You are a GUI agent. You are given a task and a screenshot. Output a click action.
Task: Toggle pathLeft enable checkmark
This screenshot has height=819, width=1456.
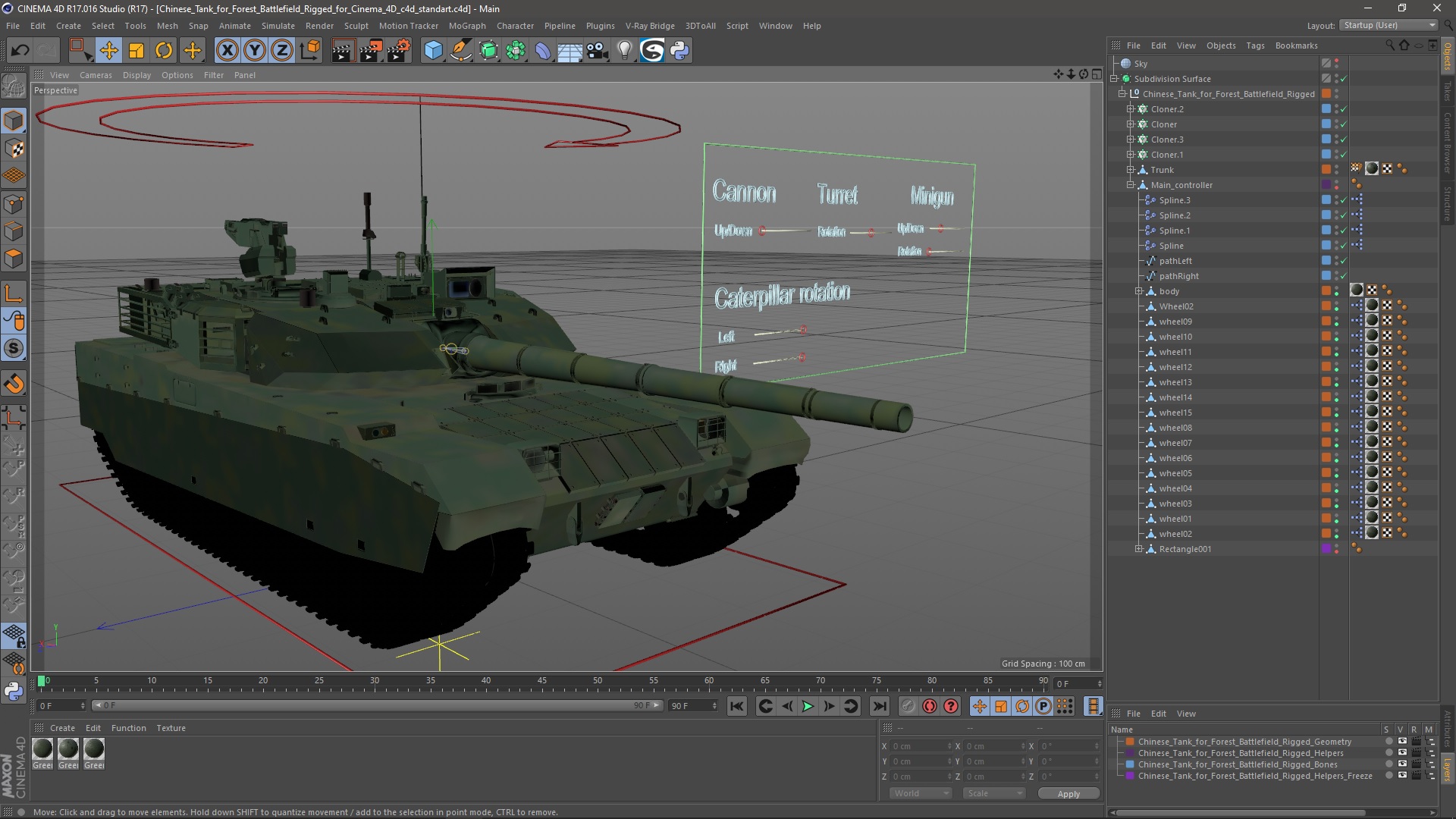1343,261
